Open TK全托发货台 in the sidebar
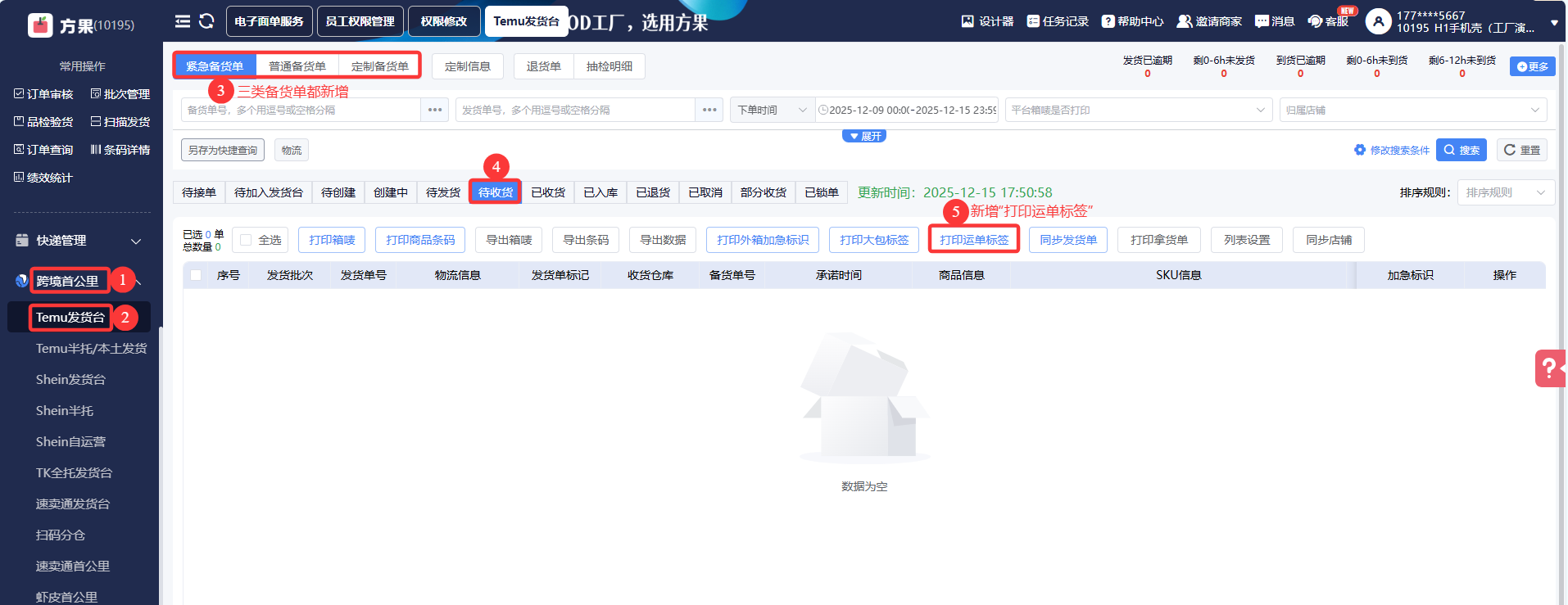1568x605 pixels. [x=74, y=473]
